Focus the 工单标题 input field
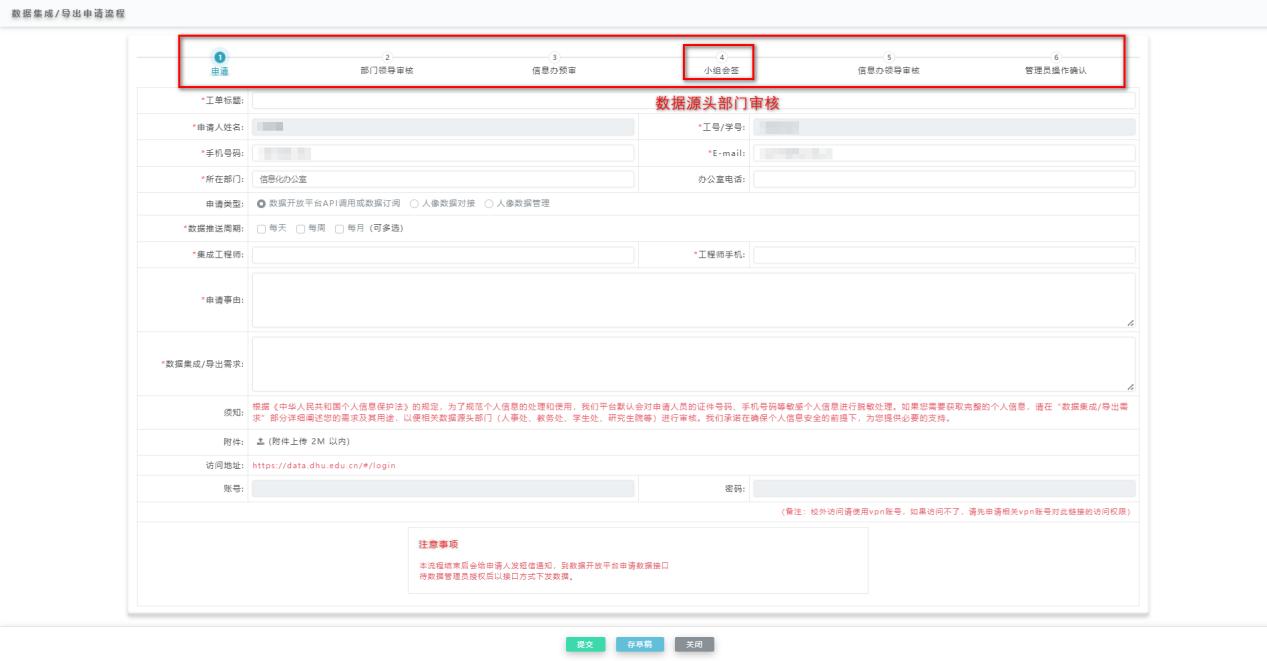 click(x=693, y=100)
